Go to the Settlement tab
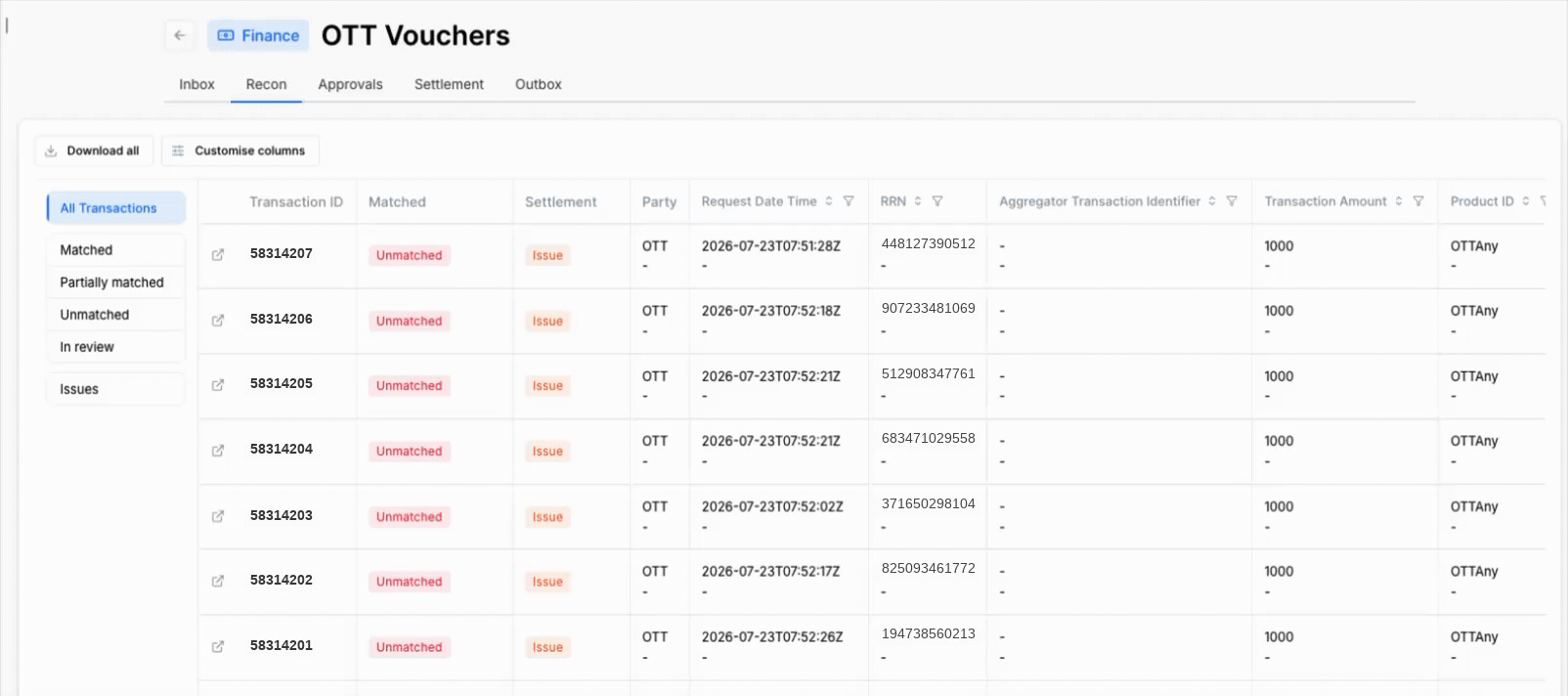 pyautogui.click(x=449, y=84)
